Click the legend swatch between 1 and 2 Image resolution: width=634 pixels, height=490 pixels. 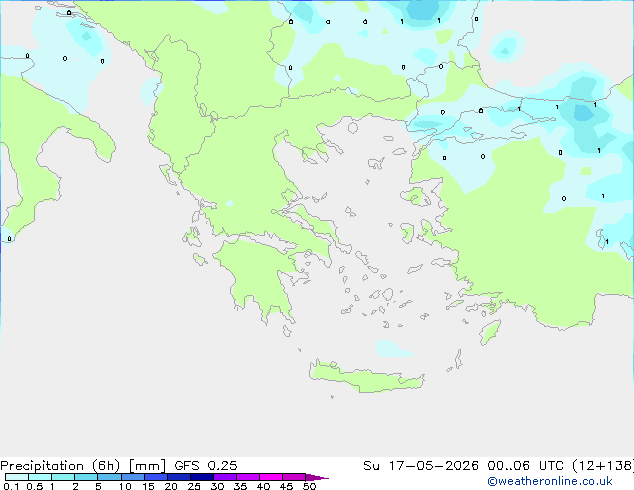pos(63,477)
